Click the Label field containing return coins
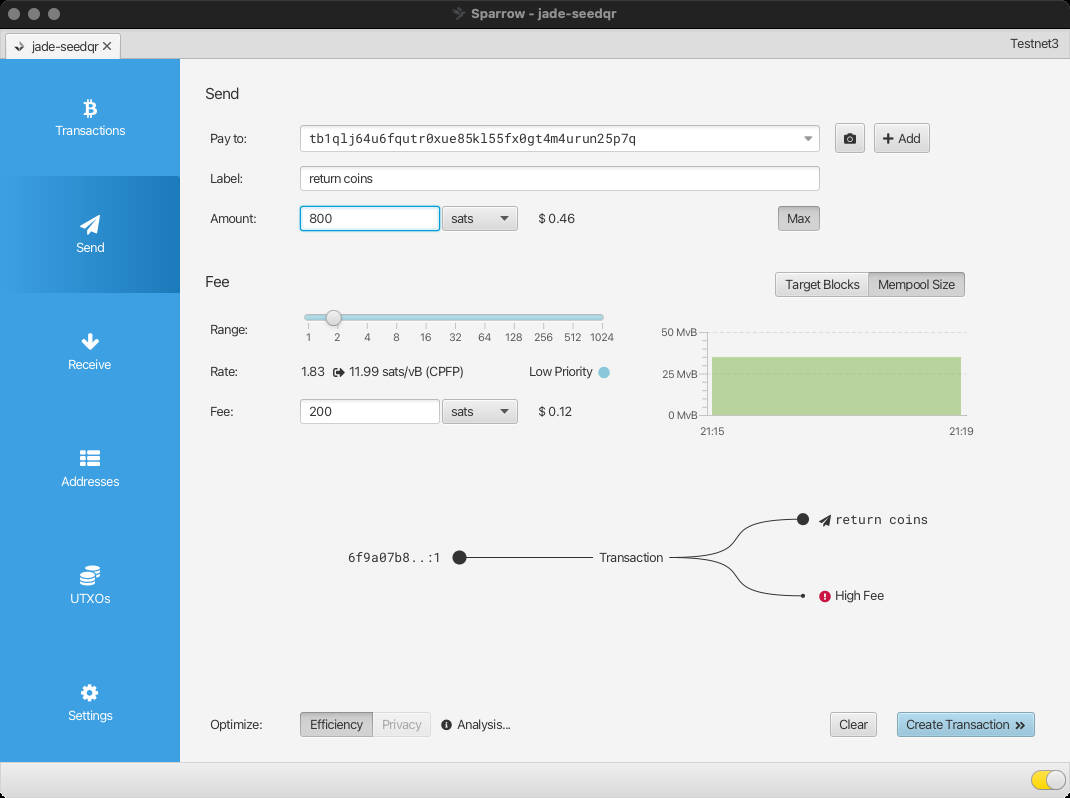The width and height of the screenshot is (1070, 798). pyautogui.click(x=560, y=179)
